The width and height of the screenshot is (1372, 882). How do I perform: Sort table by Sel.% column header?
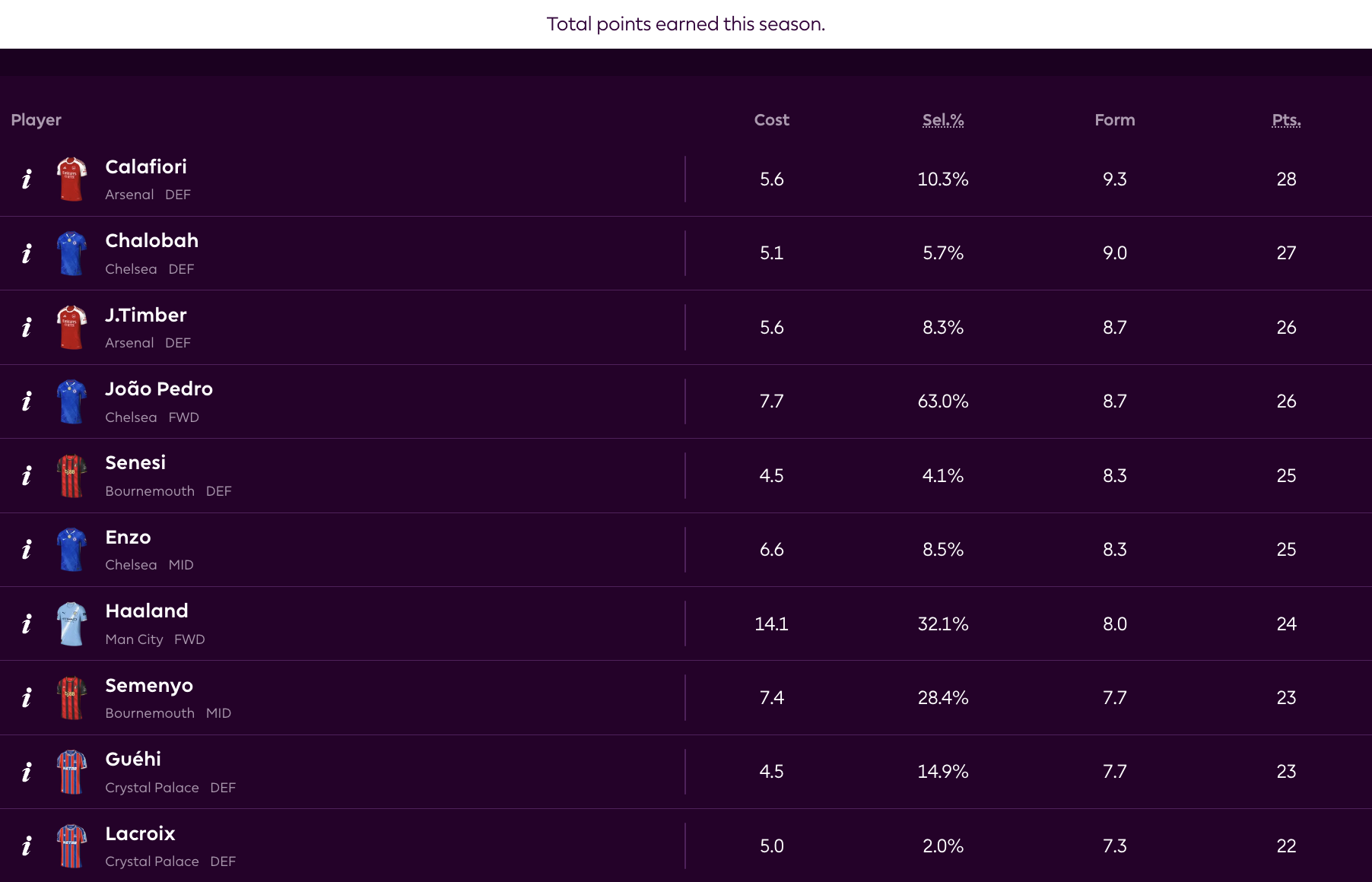[x=943, y=120]
